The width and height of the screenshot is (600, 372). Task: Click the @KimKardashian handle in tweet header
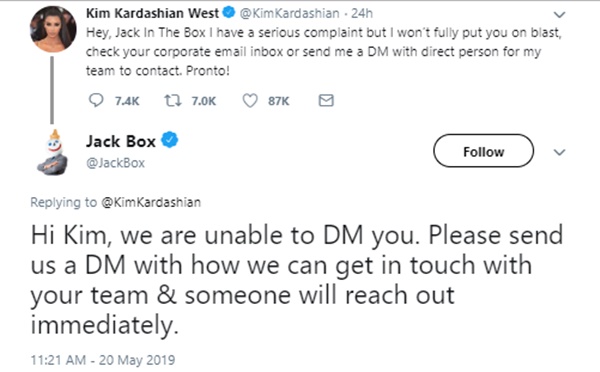pyautogui.click(x=289, y=13)
